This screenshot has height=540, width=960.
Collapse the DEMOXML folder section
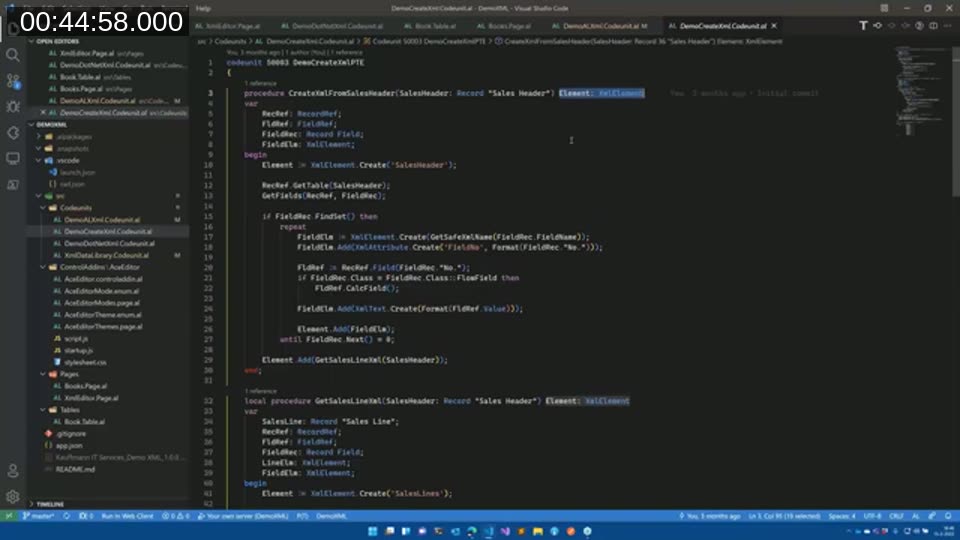pyautogui.click(x=51, y=124)
